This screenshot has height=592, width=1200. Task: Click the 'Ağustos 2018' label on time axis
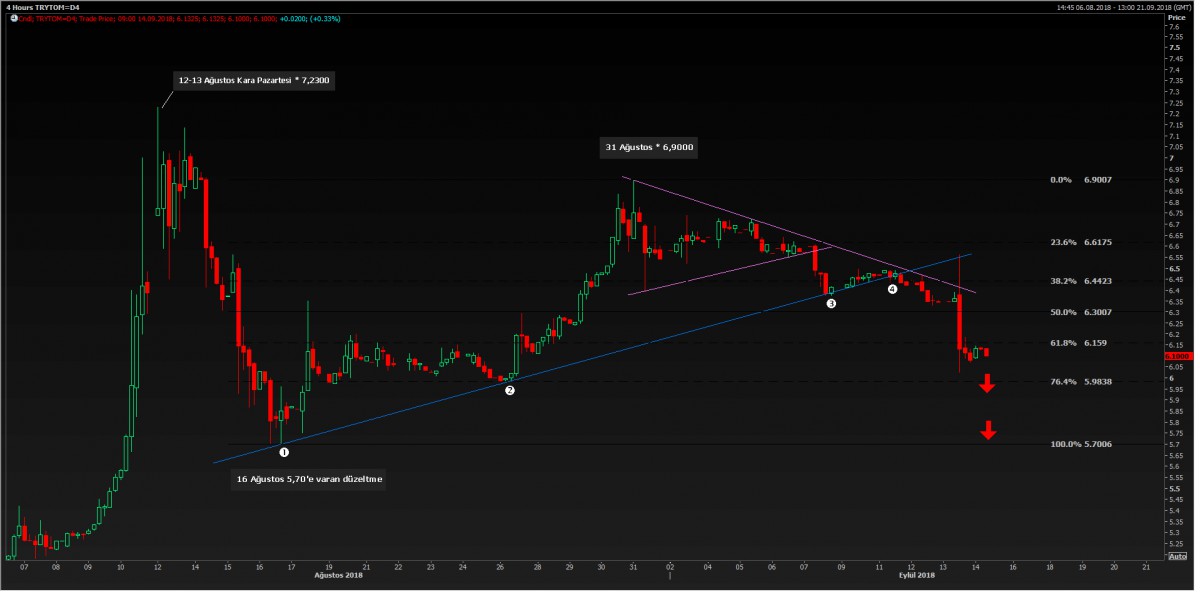pos(338,575)
